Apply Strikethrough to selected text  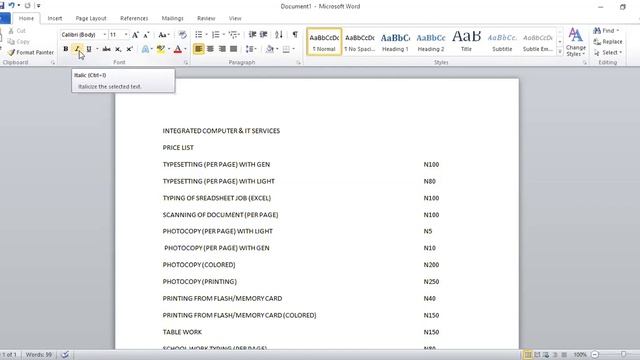(107, 49)
